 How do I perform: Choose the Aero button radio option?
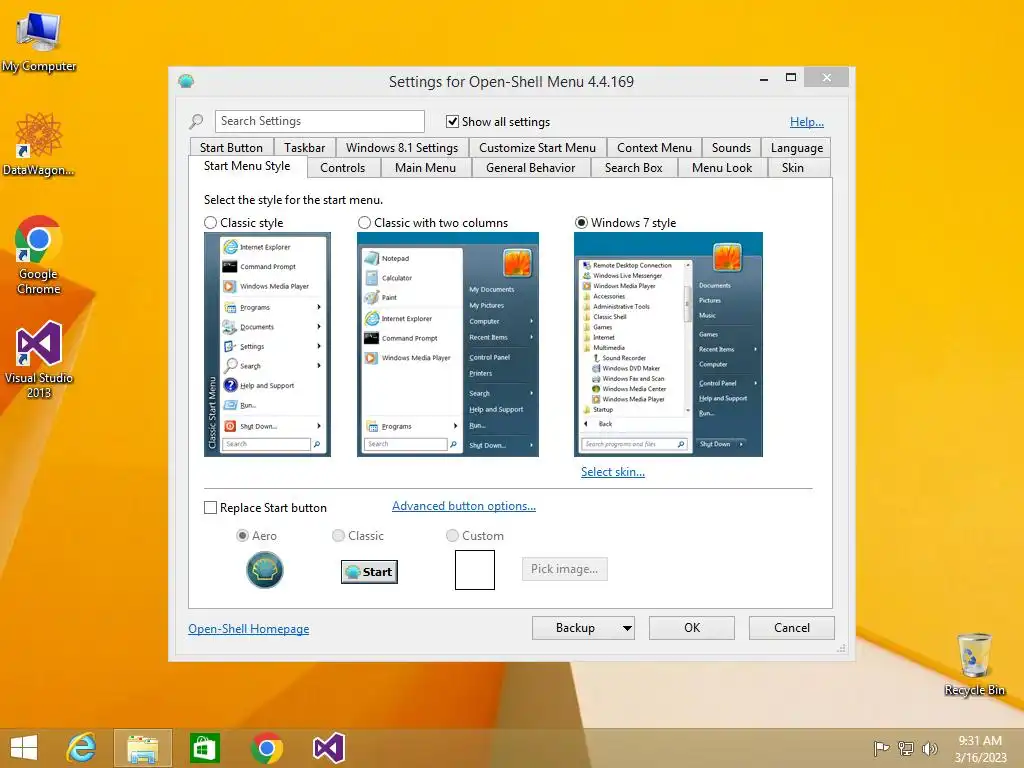[x=242, y=536]
